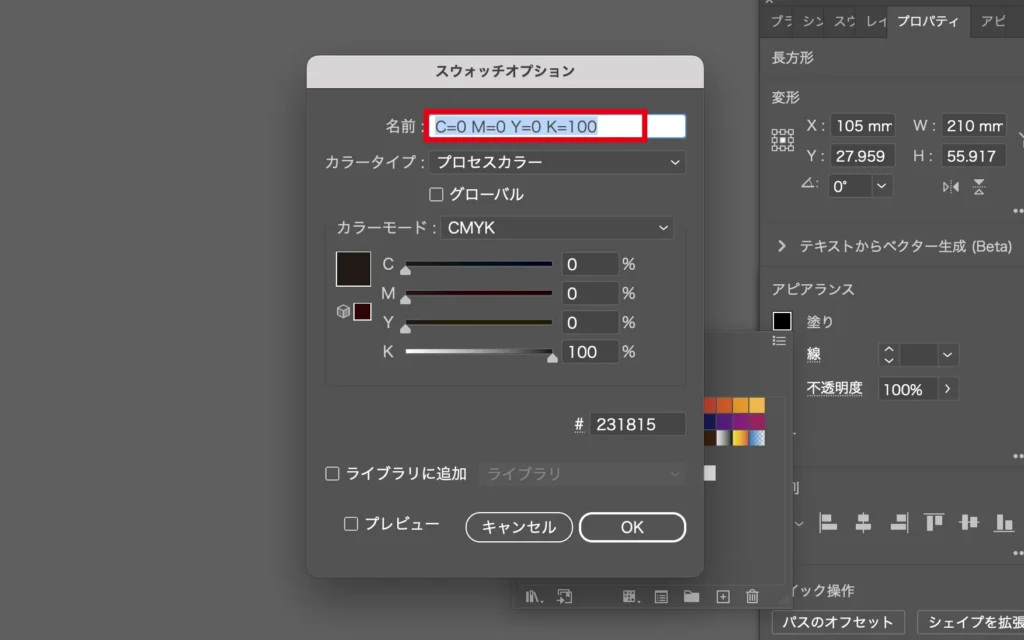This screenshot has width=1024, height=640.
Task: Click the delete swatch trash icon
Action: pos(752,597)
